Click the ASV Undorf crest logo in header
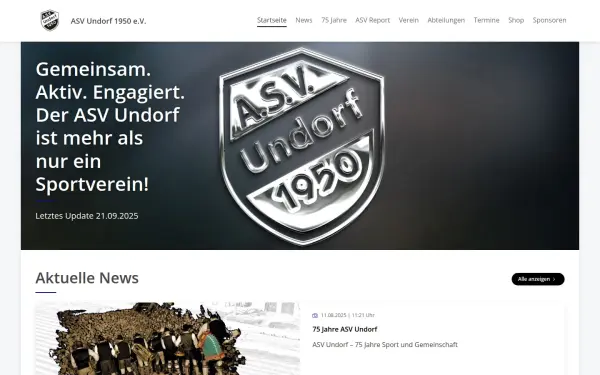 tap(50, 21)
